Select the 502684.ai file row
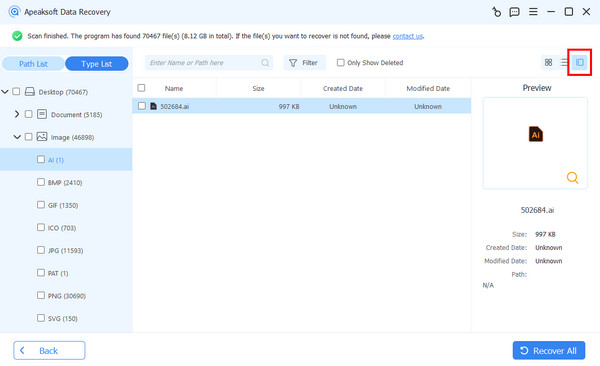Image resolution: width=600 pixels, height=366 pixels. [x=302, y=106]
